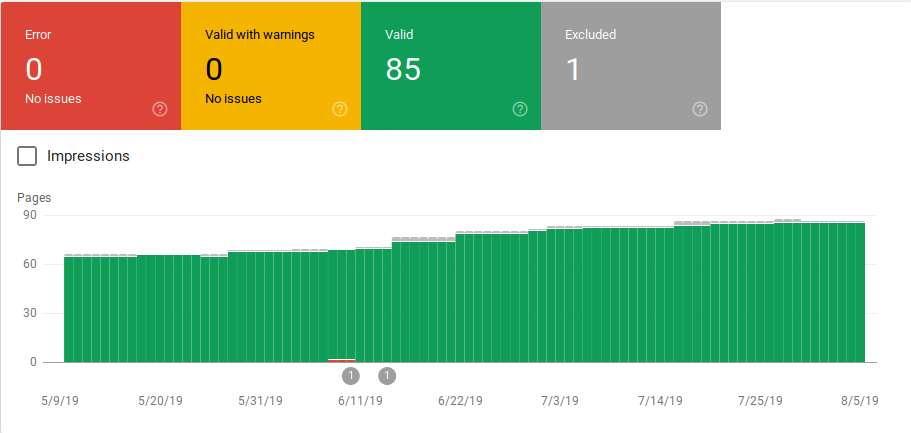Click the 5/20/19 date label
The image size is (911, 433).
pyautogui.click(x=160, y=401)
